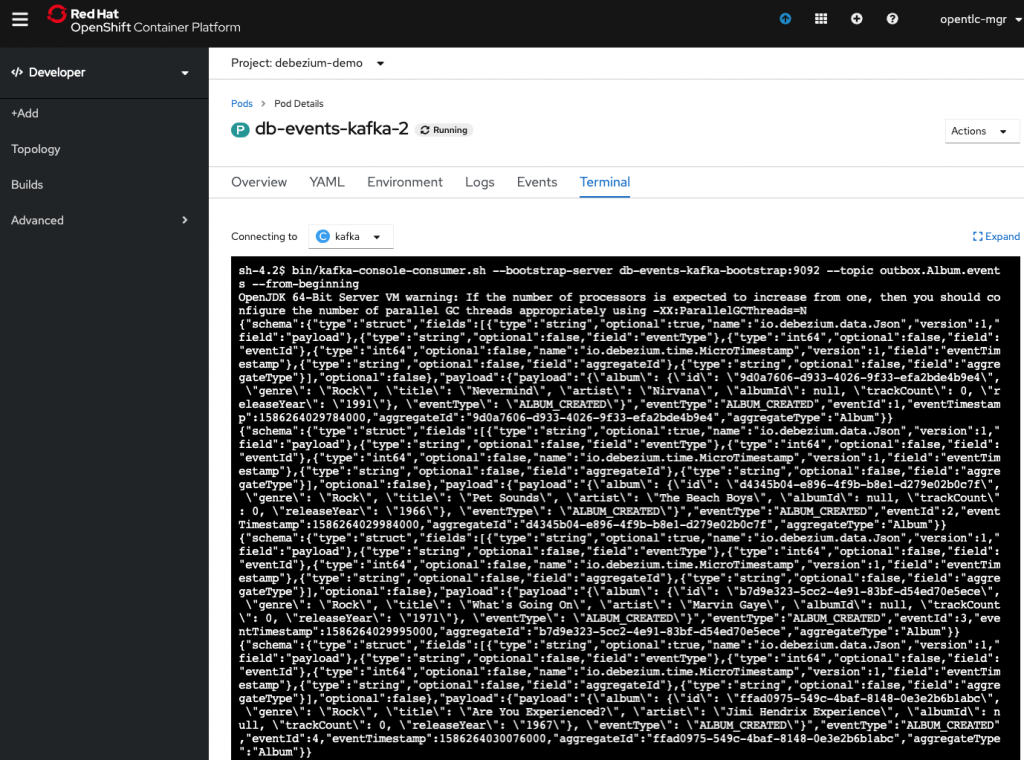Open the Actions dropdown menu
This screenshot has width=1024, height=760.
(981, 131)
